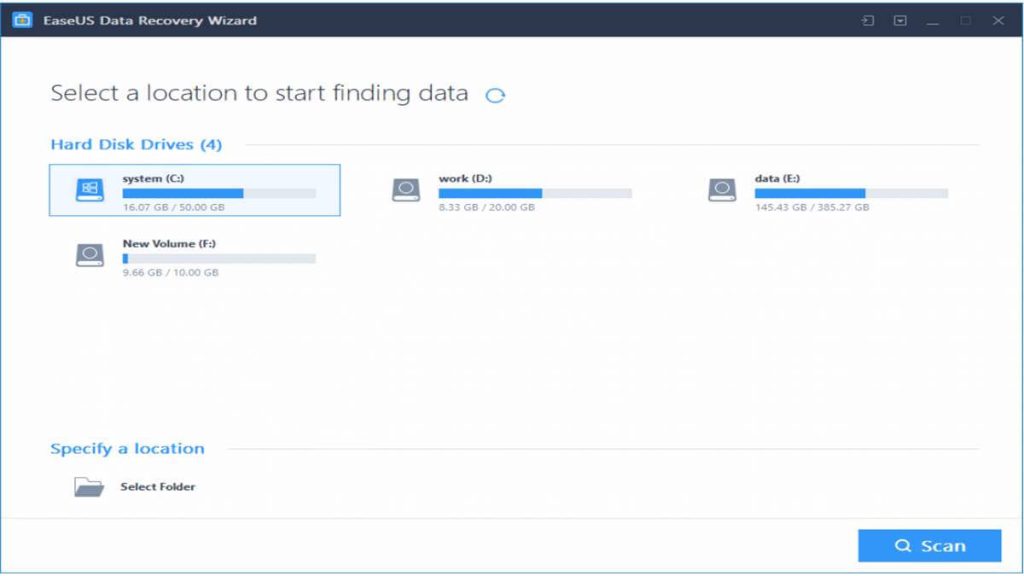This screenshot has width=1024, height=576.
Task: Start scanning with the Scan button
Action: click(x=928, y=545)
